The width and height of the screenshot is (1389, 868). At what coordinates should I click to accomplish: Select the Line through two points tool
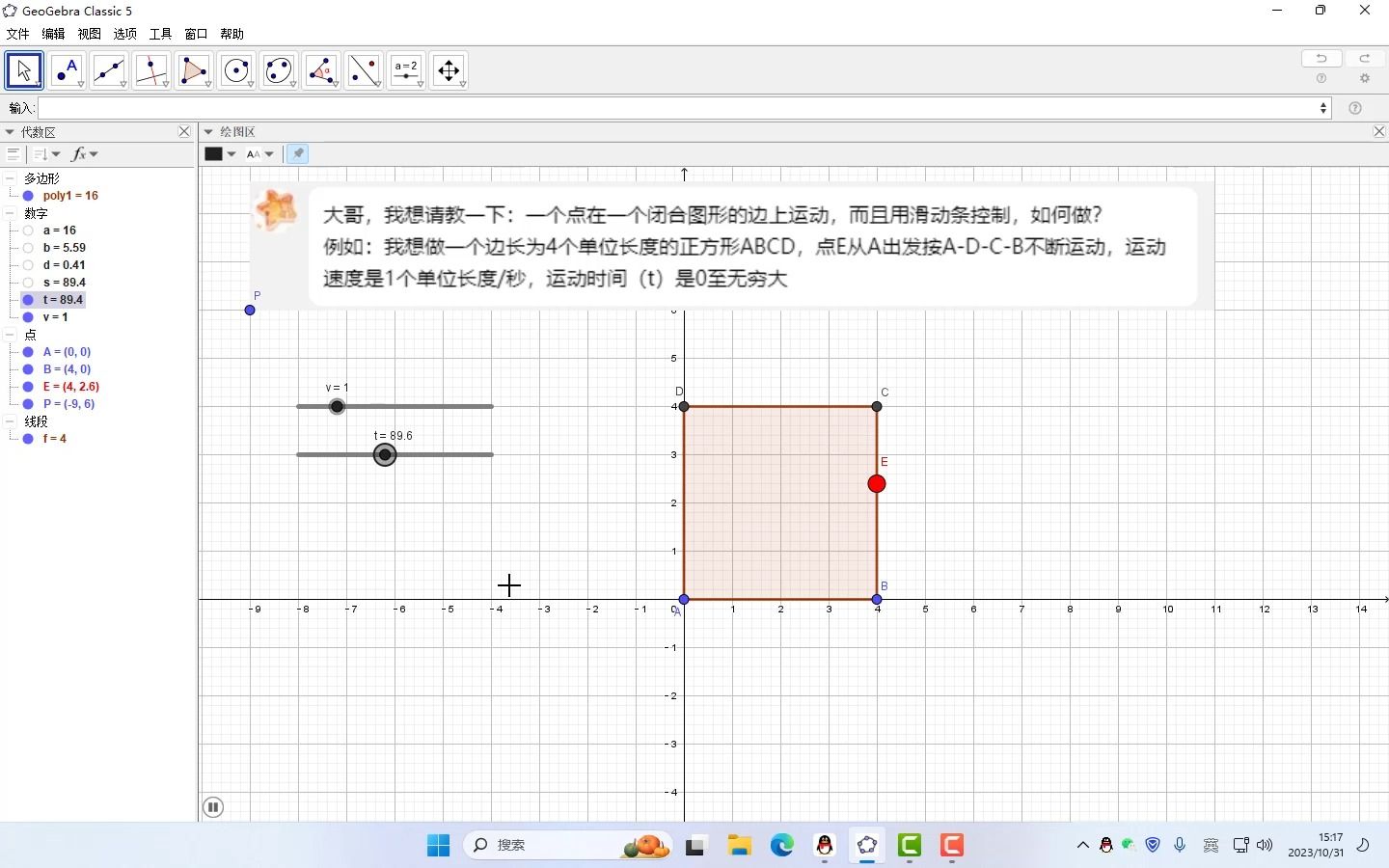coord(110,70)
